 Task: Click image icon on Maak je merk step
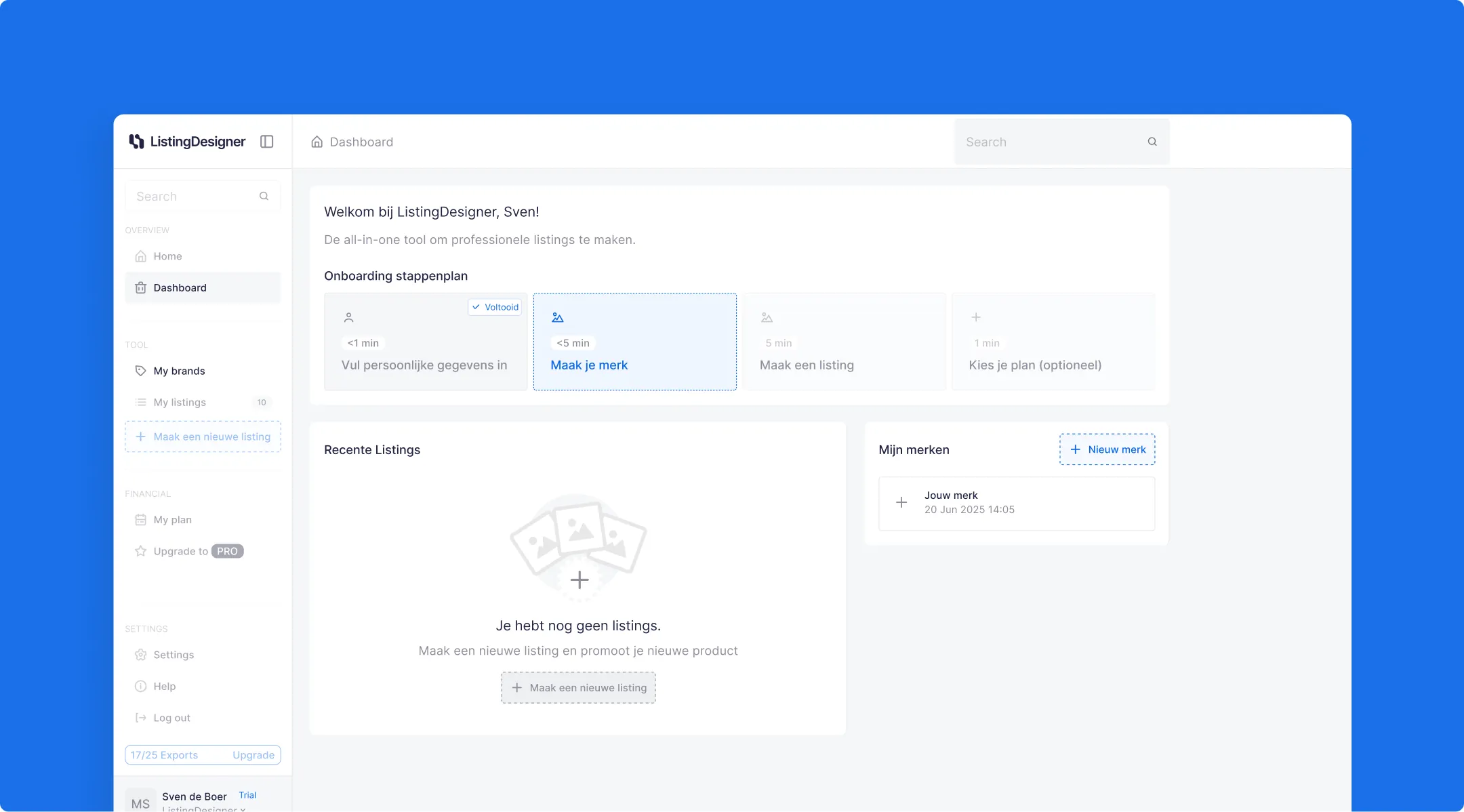(x=558, y=317)
